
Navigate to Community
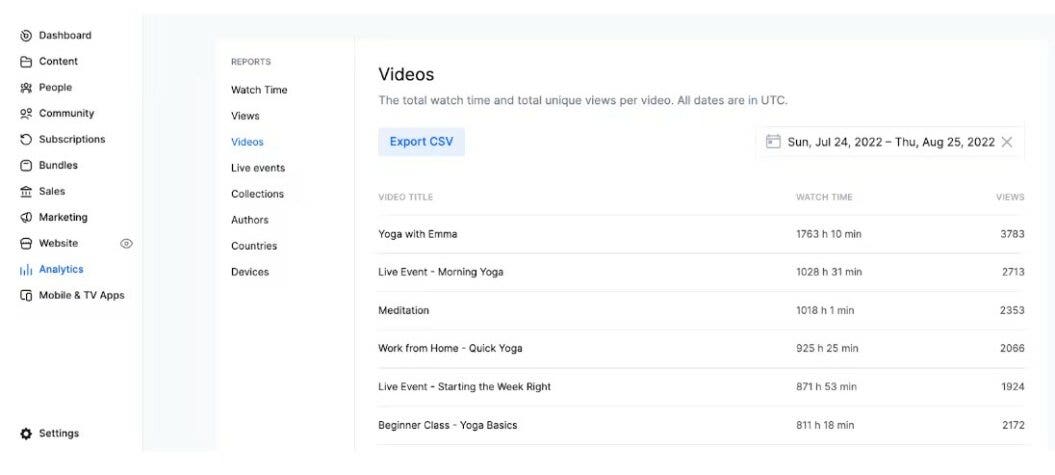[66, 113]
